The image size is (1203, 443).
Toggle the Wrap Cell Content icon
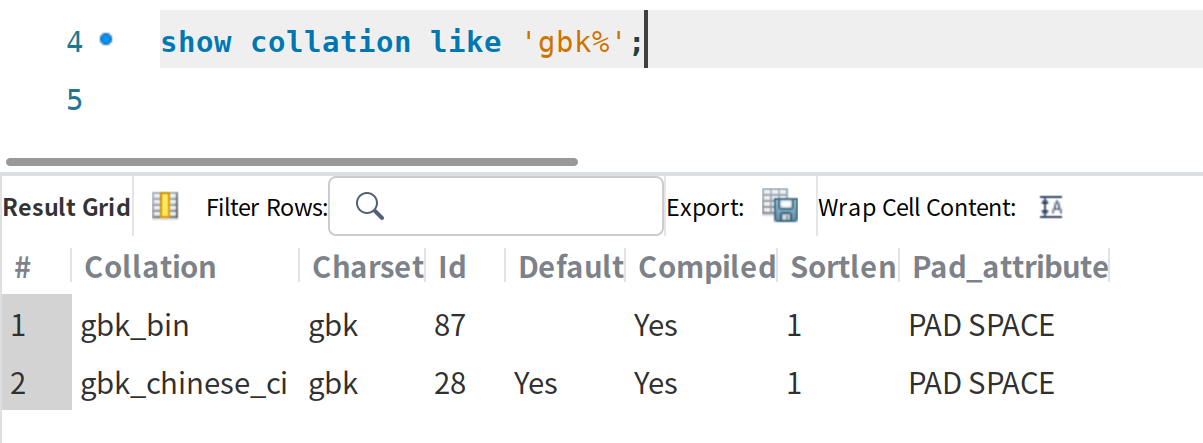[x=1051, y=207]
